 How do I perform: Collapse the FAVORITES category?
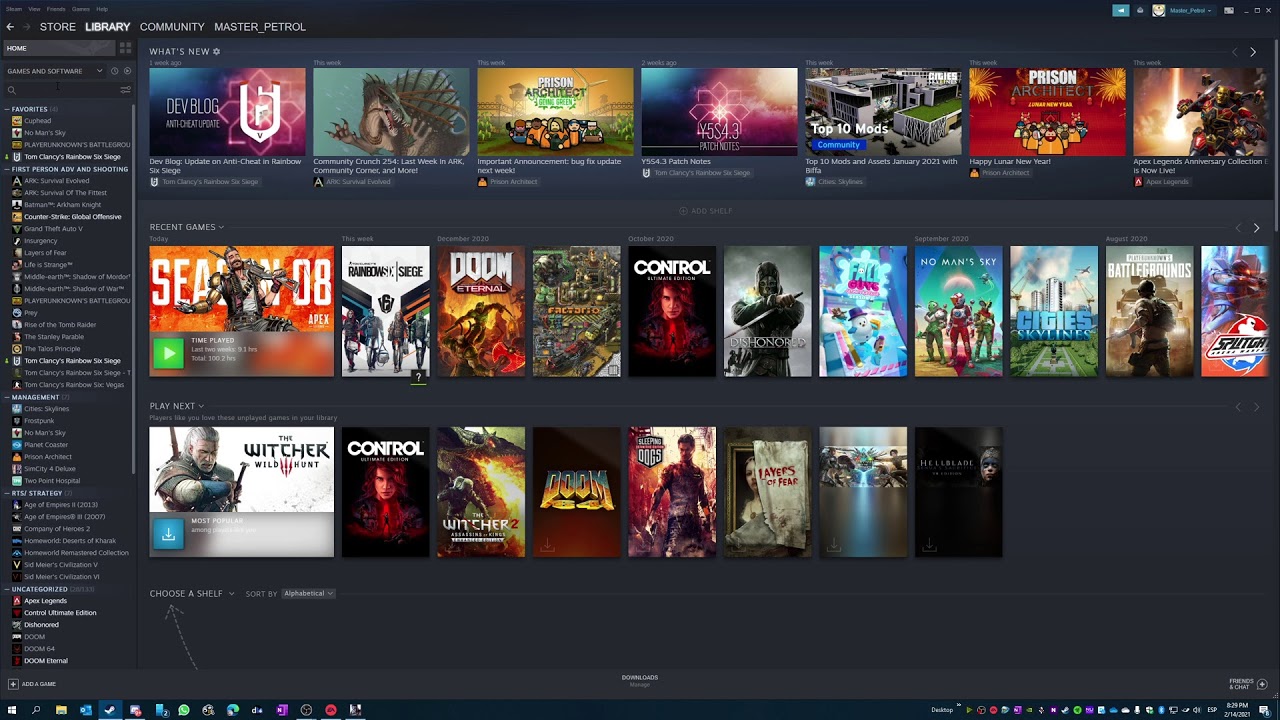tap(7, 109)
